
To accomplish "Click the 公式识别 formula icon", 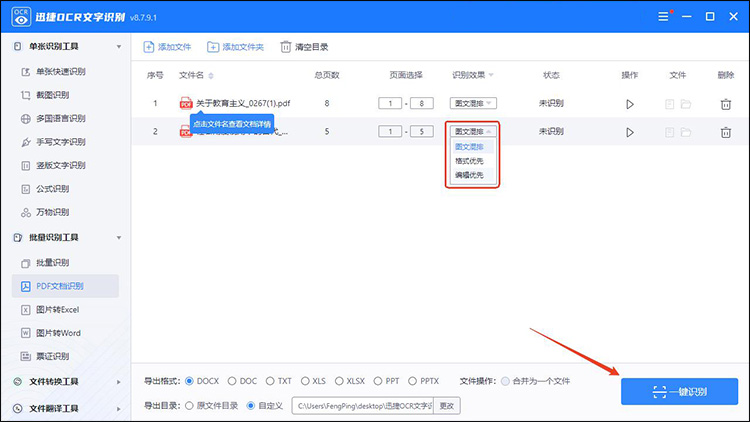I will pos(26,189).
